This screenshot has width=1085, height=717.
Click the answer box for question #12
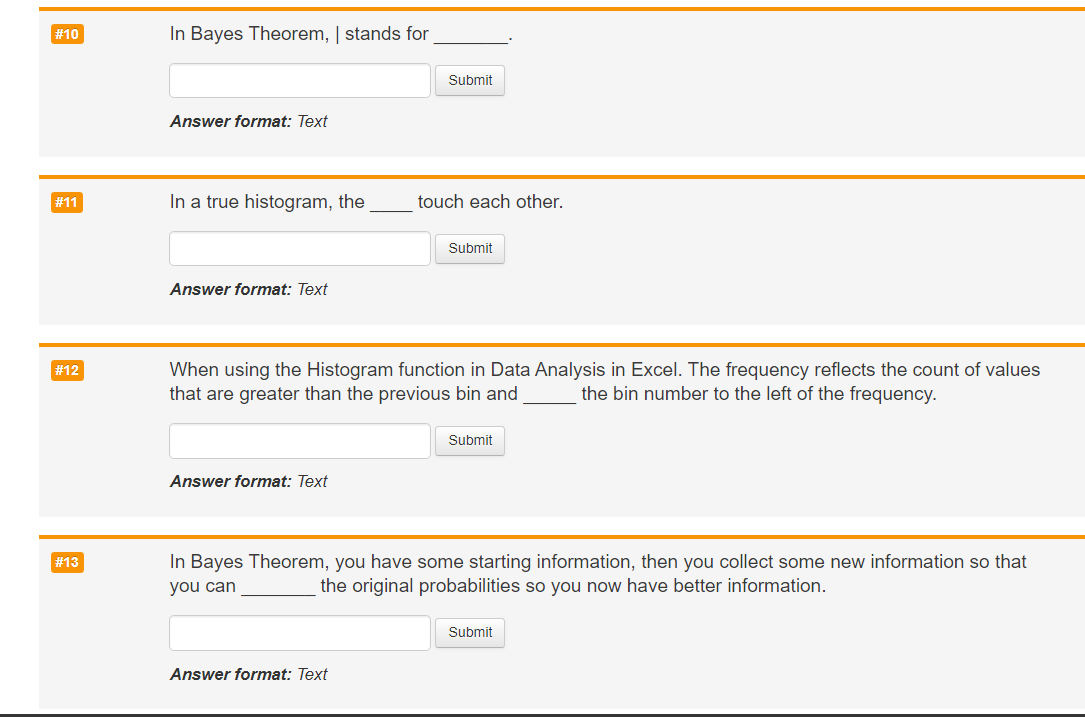pos(299,440)
